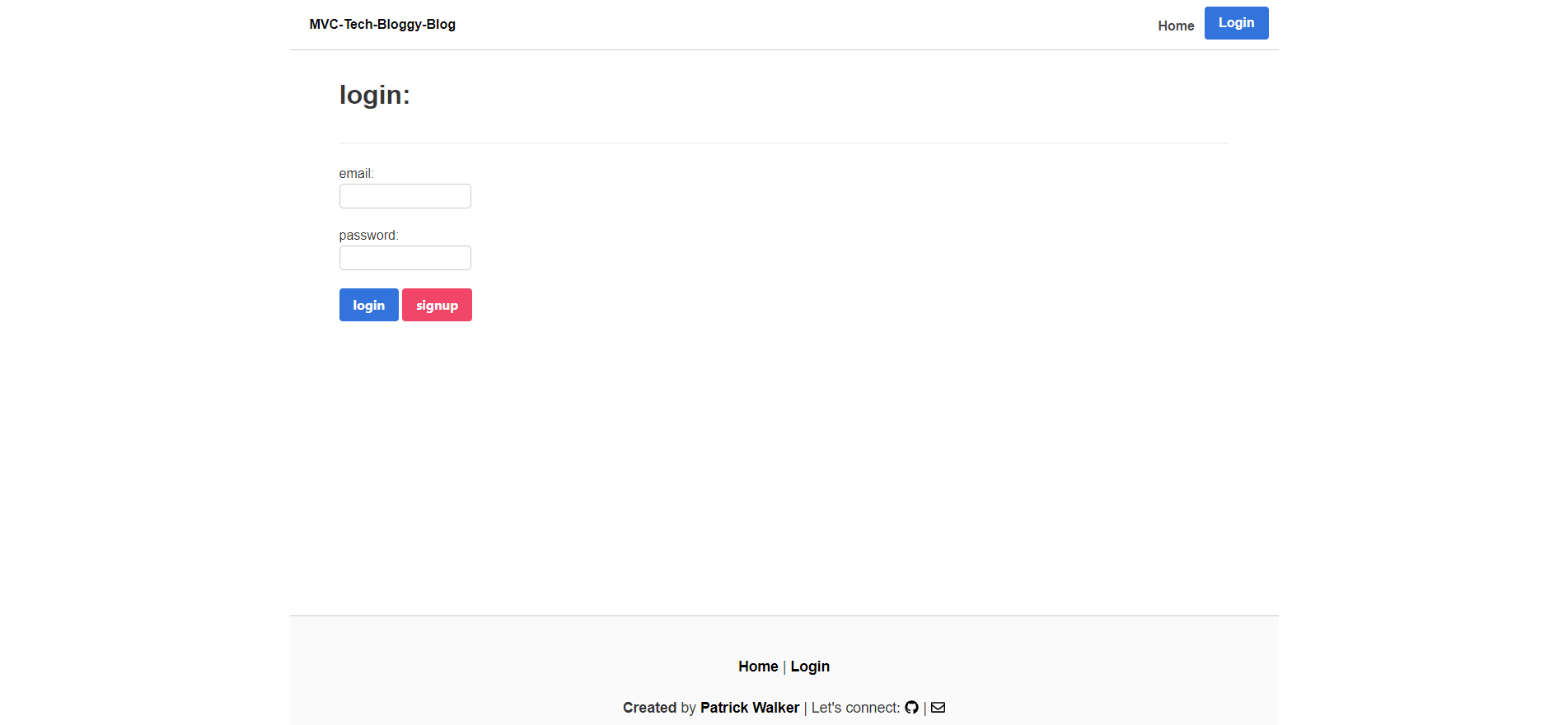Image resolution: width=1568 pixels, height=725 pixels.
Task: Focus the email input field
Action: click(x=405, y=196)
